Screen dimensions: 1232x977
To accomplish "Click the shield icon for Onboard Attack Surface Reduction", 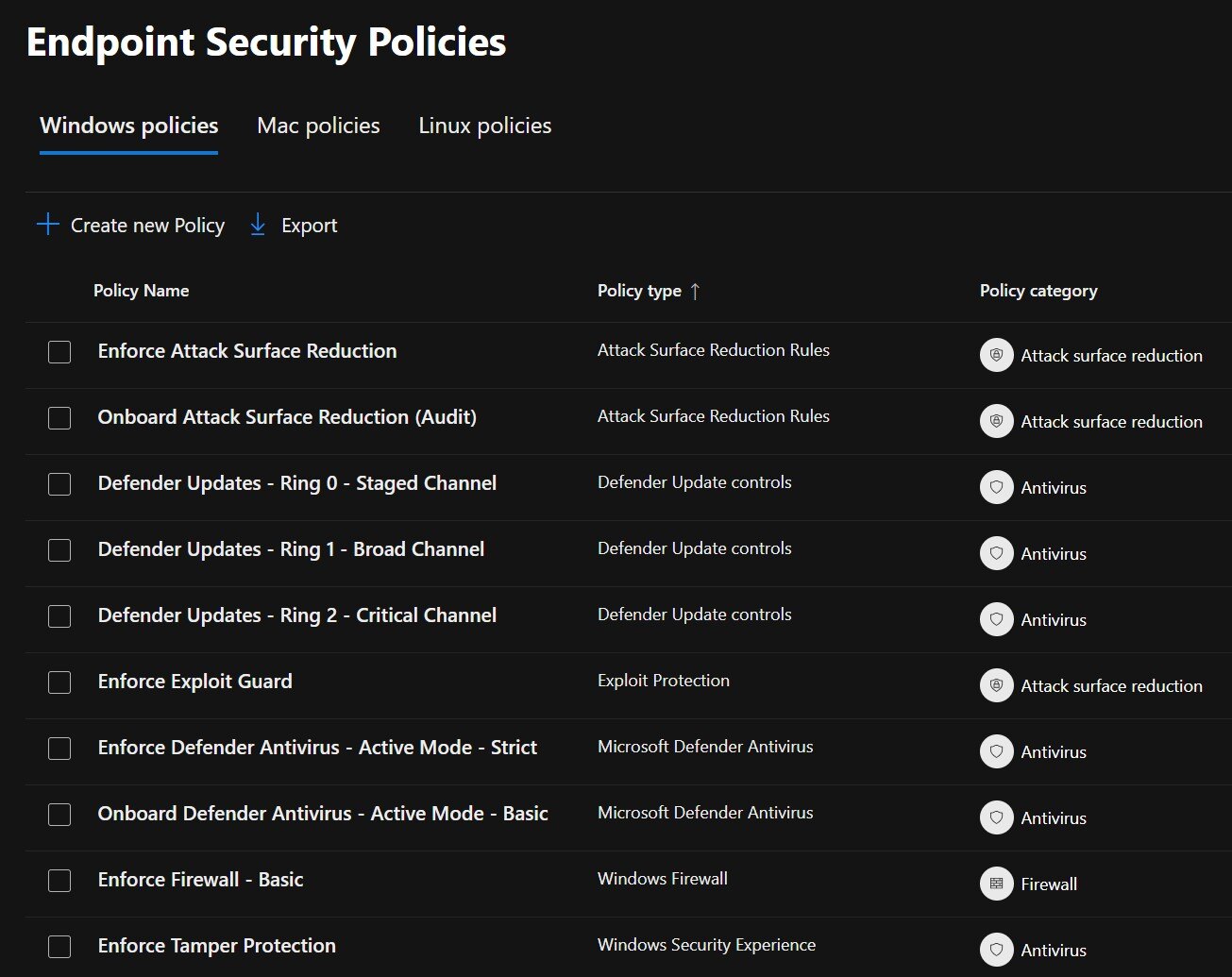I will [996, 421].
